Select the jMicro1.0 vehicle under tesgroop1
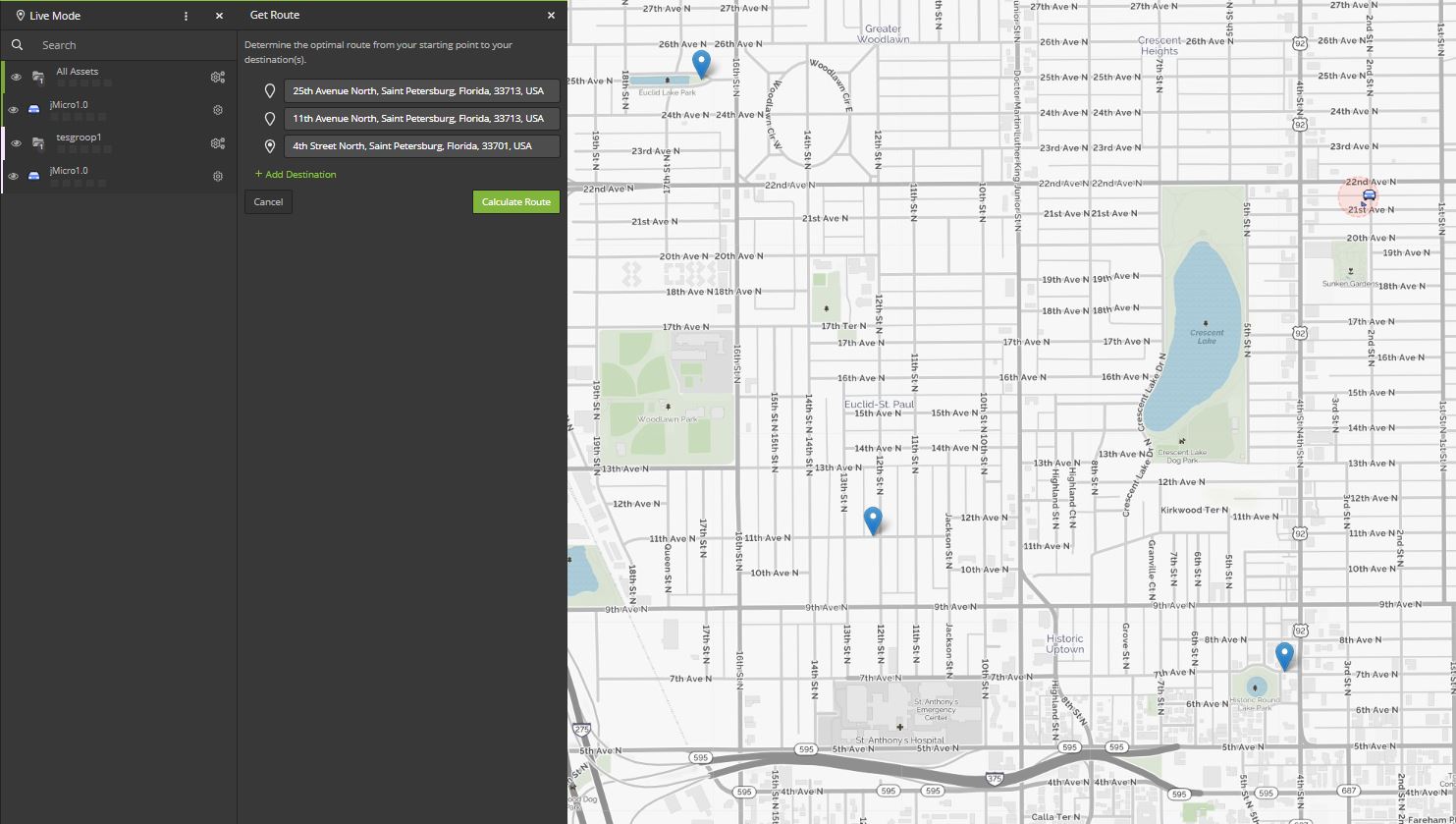 (x=69, y=171)
